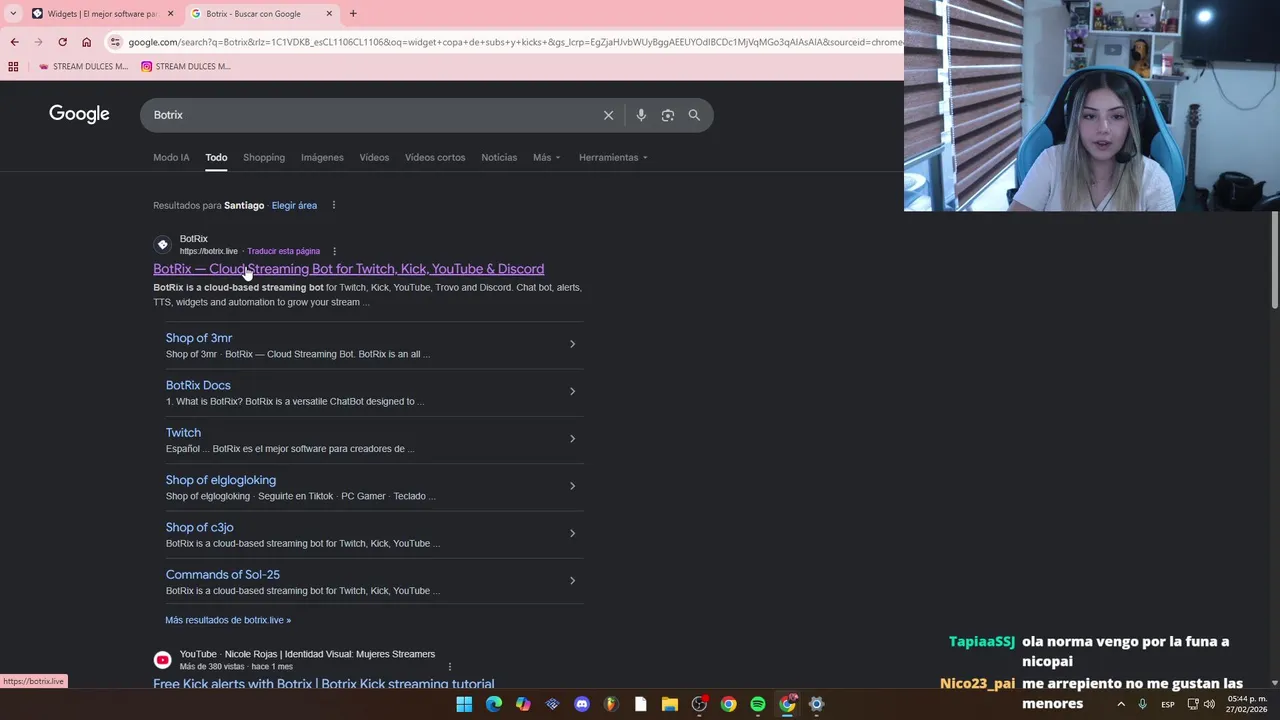
Task: Close the Widgets tab
Action: (x=170, y=14)
